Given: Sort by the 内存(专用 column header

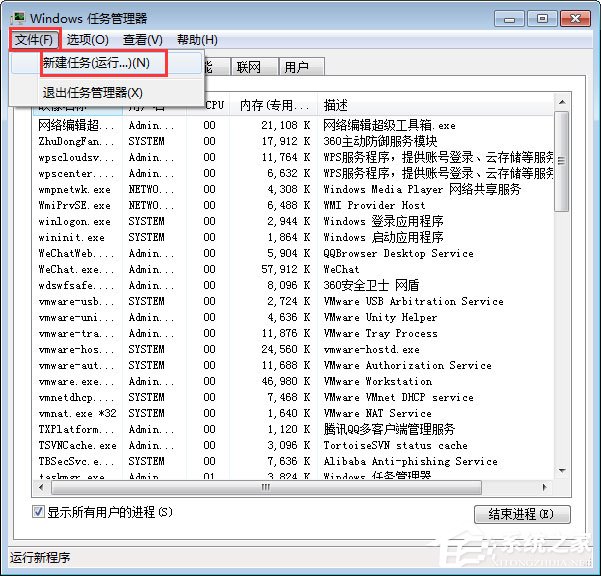Looking at the screenshot, I should [273, 105].
